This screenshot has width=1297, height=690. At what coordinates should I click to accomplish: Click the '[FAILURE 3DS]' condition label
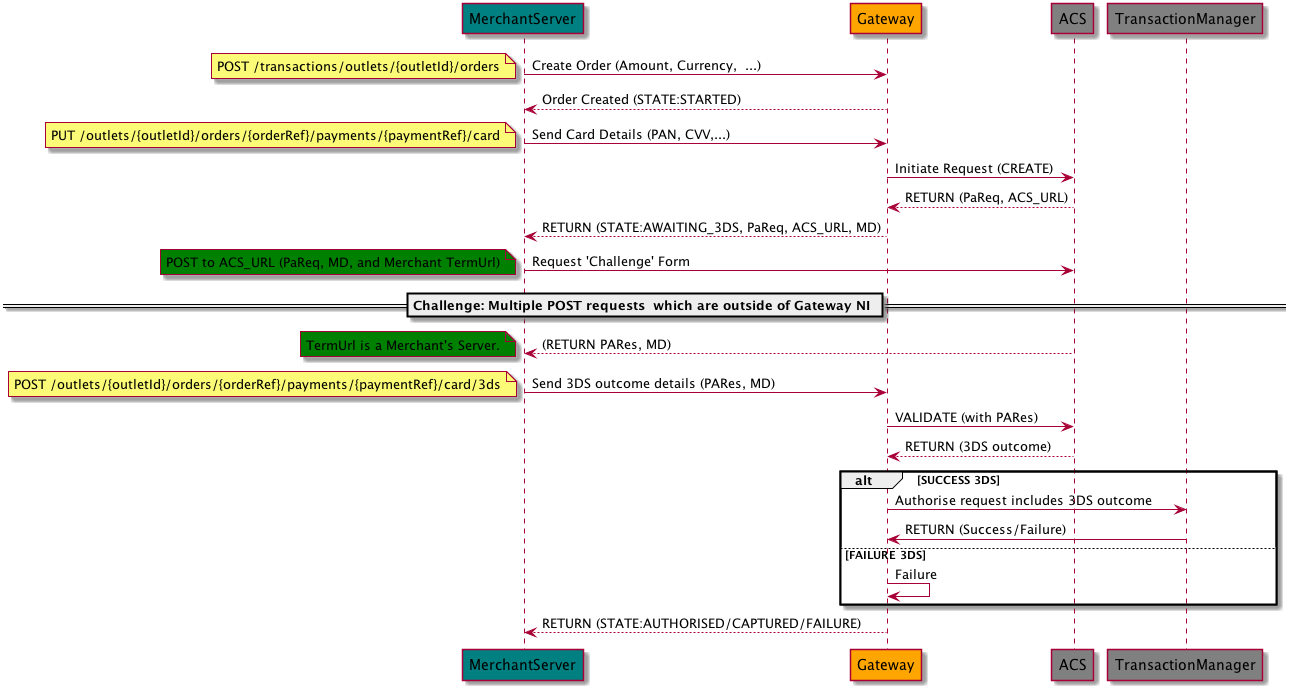point(885,555)
